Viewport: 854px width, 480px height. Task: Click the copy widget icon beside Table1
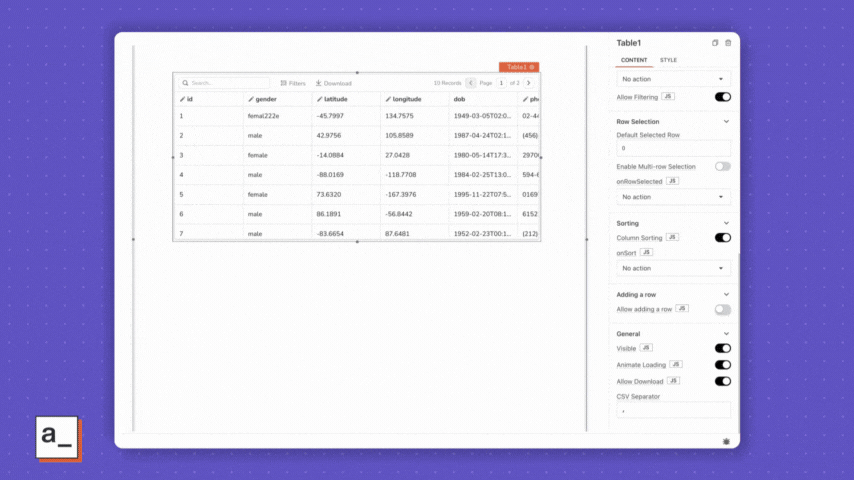[x=715, y=43]
